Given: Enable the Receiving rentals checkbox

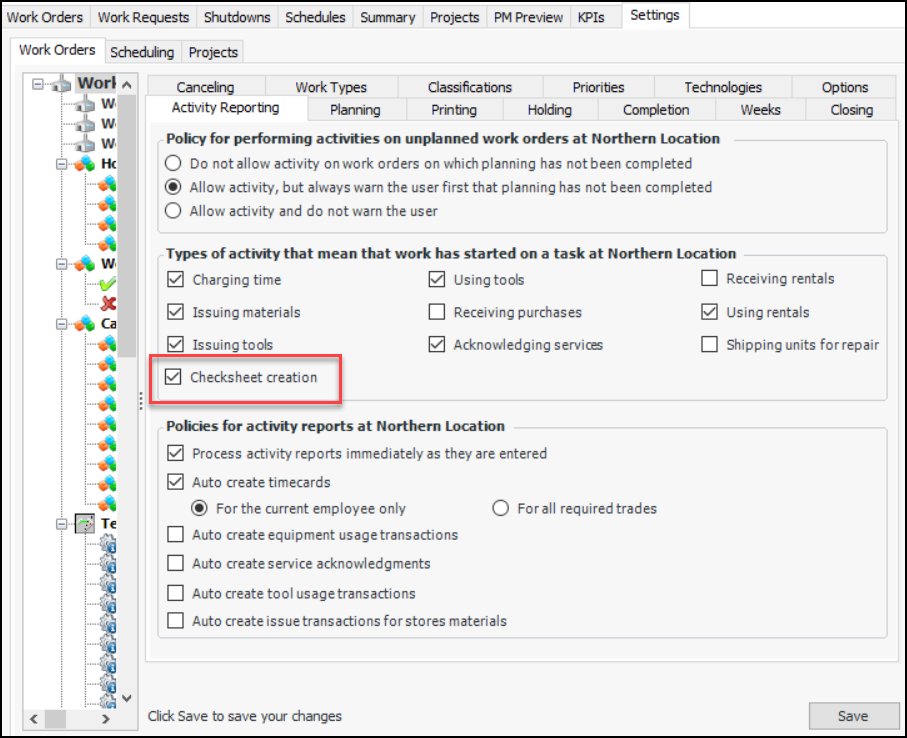Looking at the screenshot, I should tap(709, 278).
